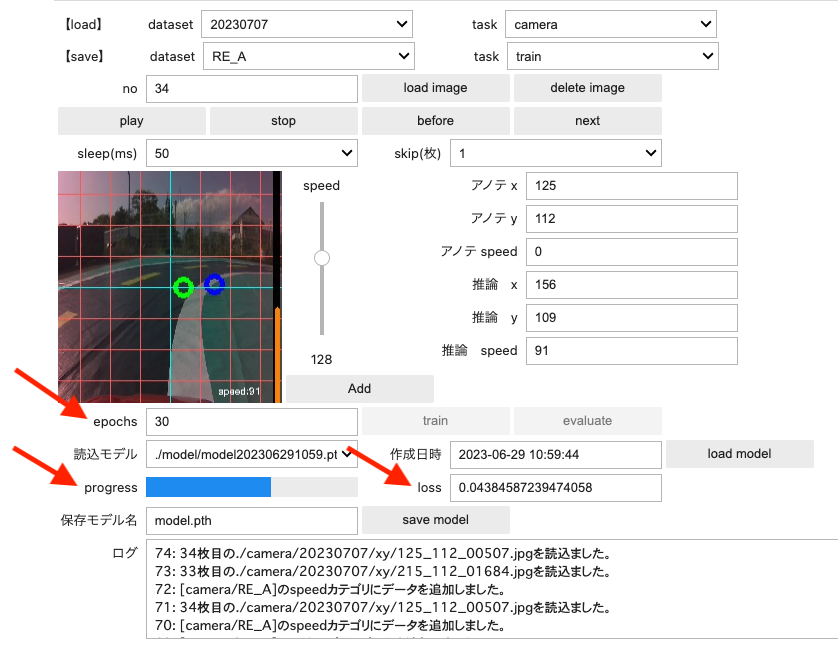Click the speed slider handle
The image size is (838, 651).
click(322, 258)
